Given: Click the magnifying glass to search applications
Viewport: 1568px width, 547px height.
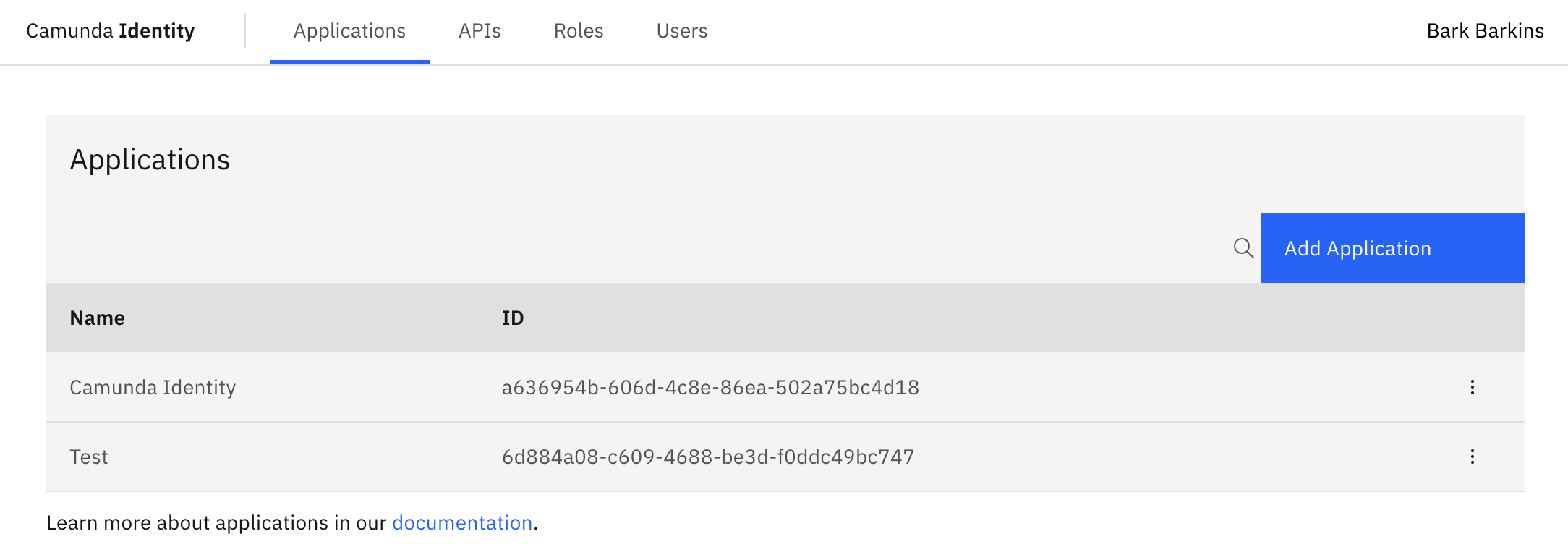Looking at the screenshot, I should (x=1244, y=247).
